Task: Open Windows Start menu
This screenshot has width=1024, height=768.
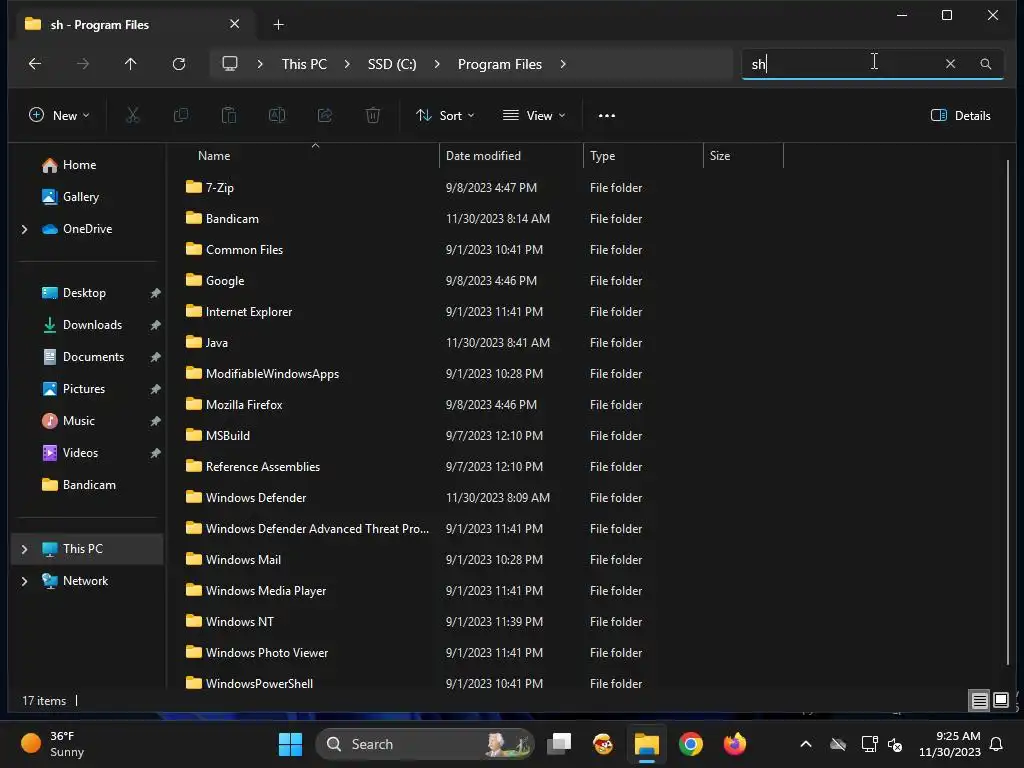Action: tap(291, 744)
